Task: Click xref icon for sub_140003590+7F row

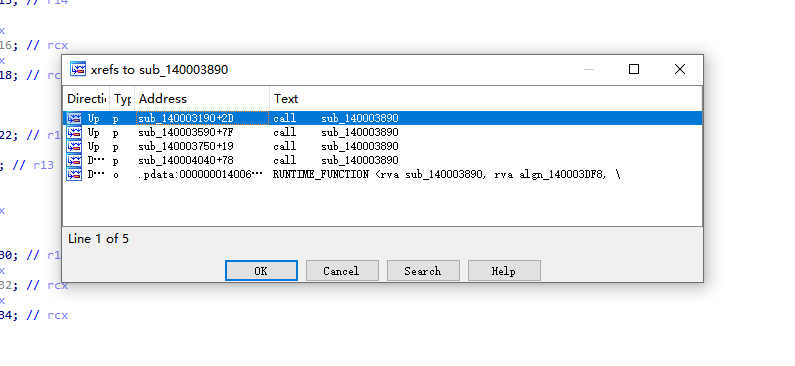Action: [74, 132]
